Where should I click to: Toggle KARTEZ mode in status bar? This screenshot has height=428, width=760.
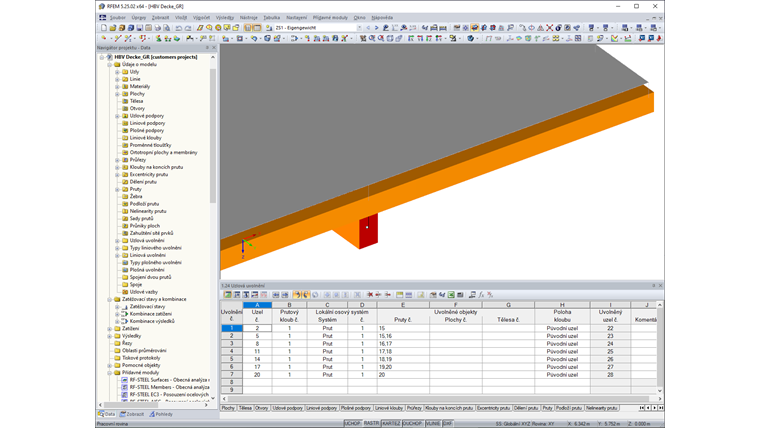pos(391,423)
